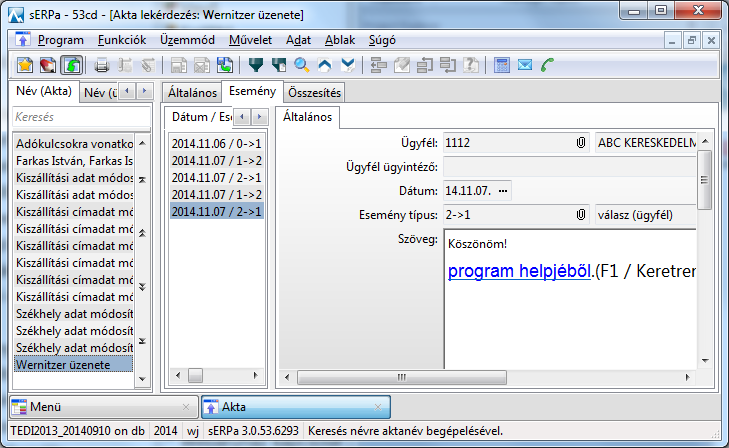Viewport: 729px width, 448px height.
Task: Click the horizontal scrollbar thumb under the Szöveg panel
Action: (402, 377)
